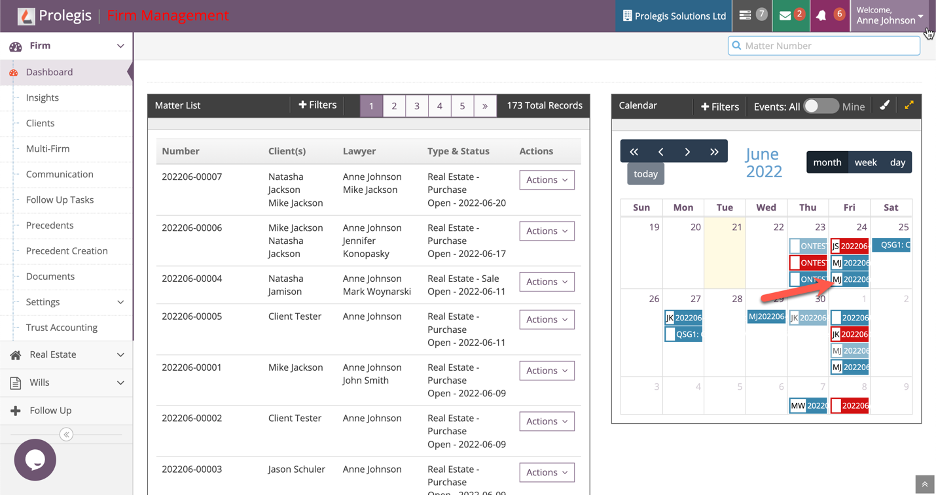Open Actions dropdown for matter 202206-00007

tap(546, 180)
